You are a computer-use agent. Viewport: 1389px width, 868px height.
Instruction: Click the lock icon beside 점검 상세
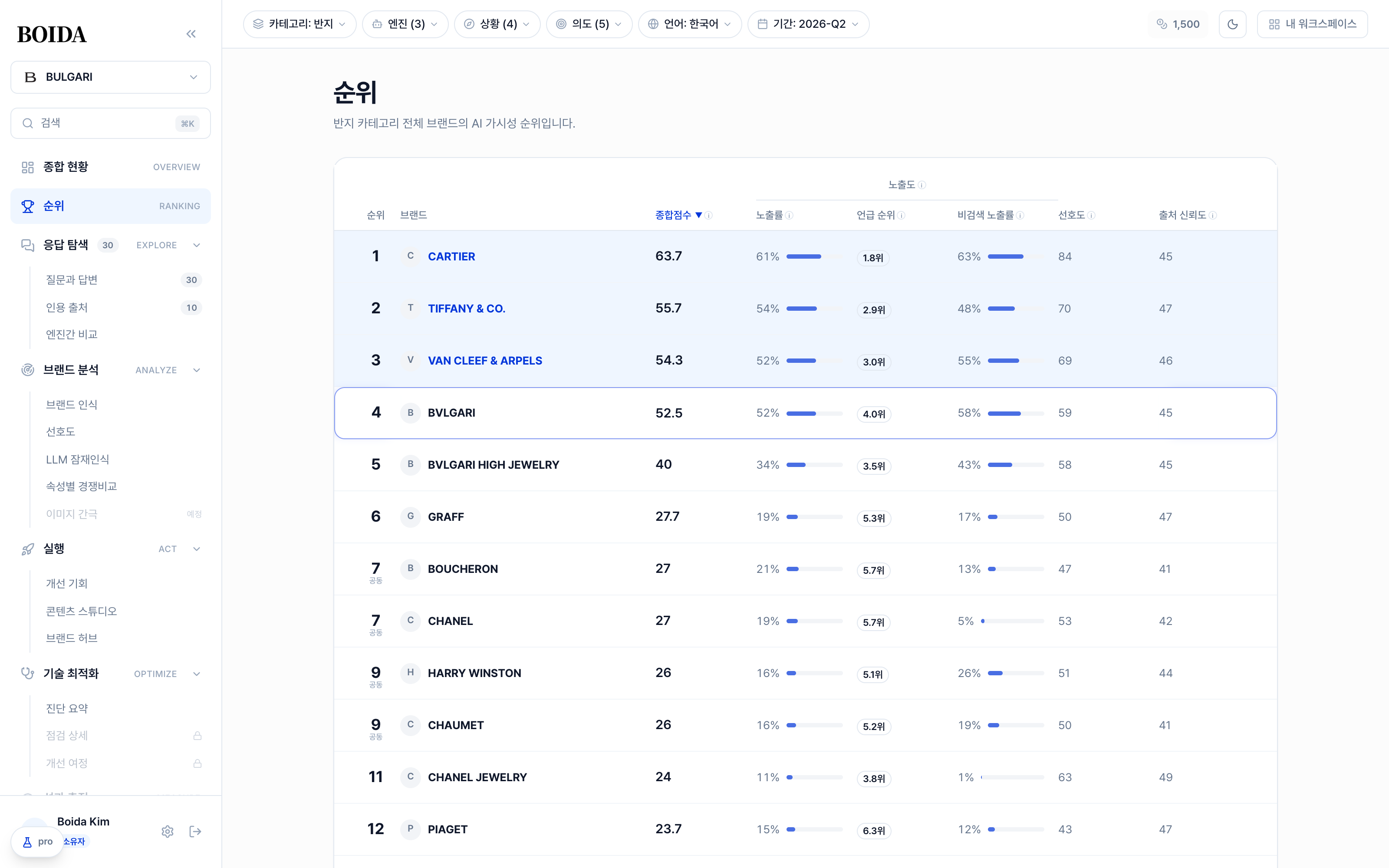point(197,736)
